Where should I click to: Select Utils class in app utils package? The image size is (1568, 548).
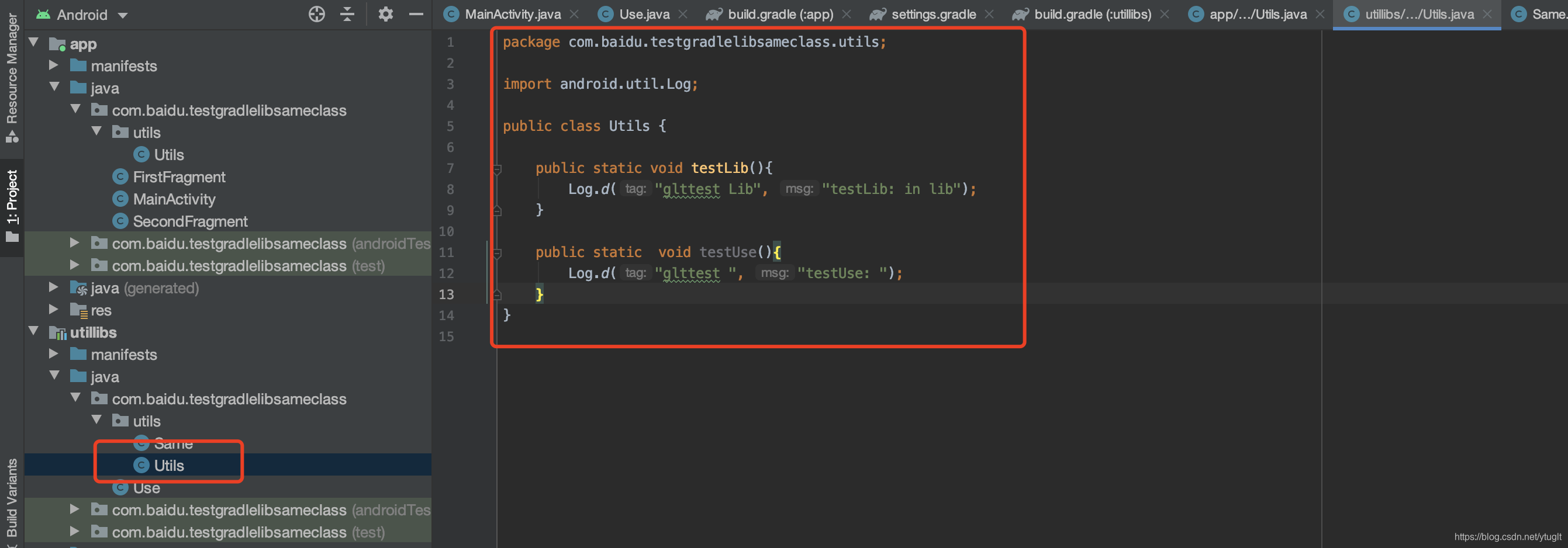tap(168, 154)
